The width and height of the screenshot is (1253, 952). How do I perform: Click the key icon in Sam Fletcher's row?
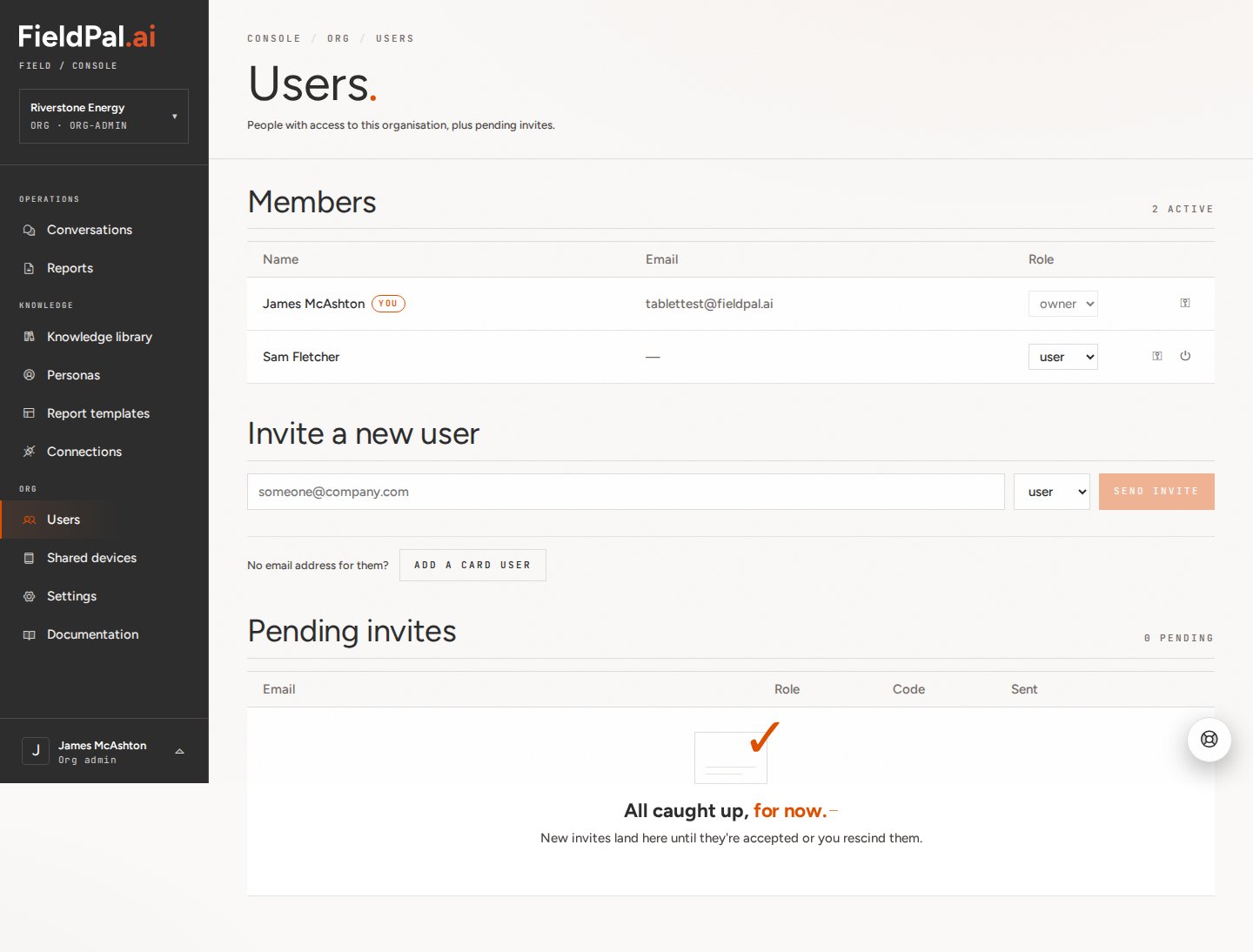pyautogui.click(x=1157, y=356)
